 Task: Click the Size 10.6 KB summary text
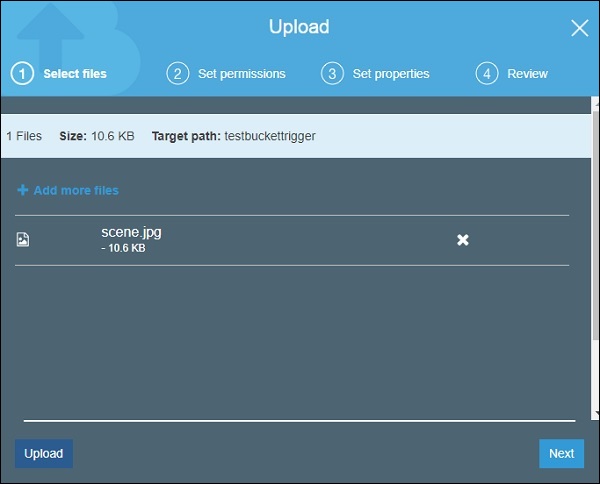click(95, 136)
